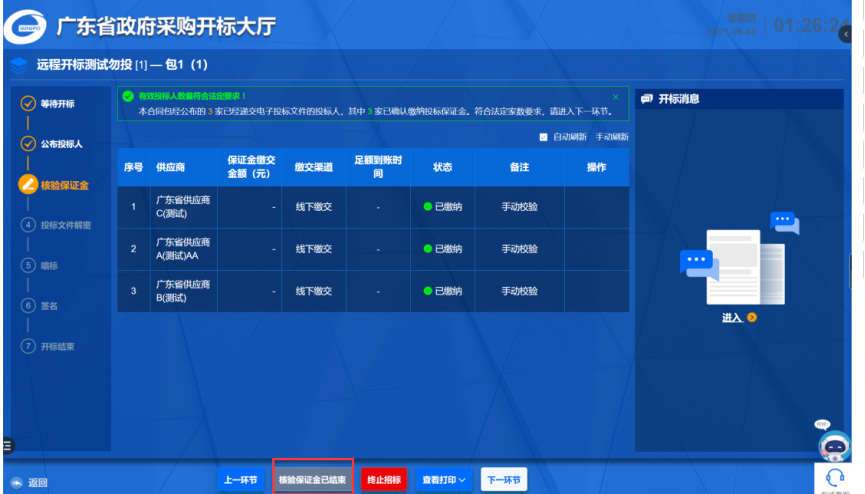Select the 投标文件解密 step
This screenshot has width=865, height=494.
coord(65,225)
